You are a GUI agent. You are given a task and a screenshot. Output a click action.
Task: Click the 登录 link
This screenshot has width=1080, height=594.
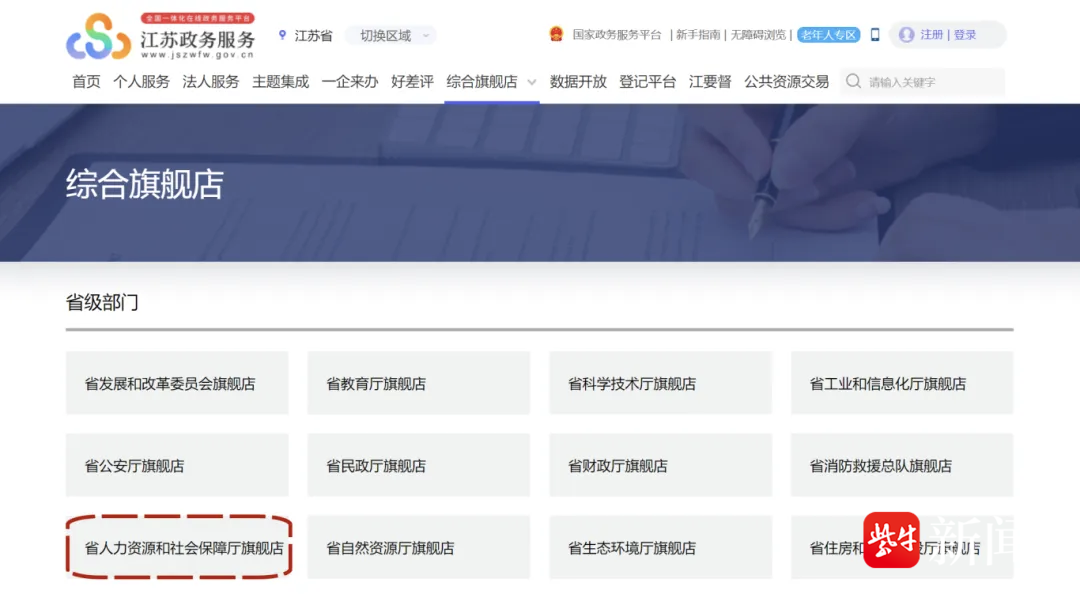pos(965,35)
